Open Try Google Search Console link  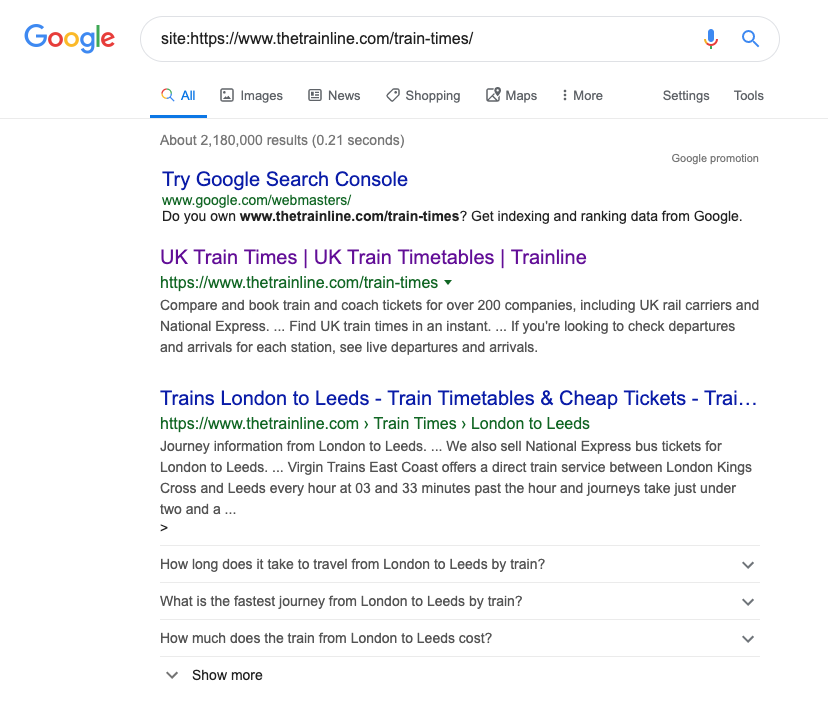pos(285,179)
